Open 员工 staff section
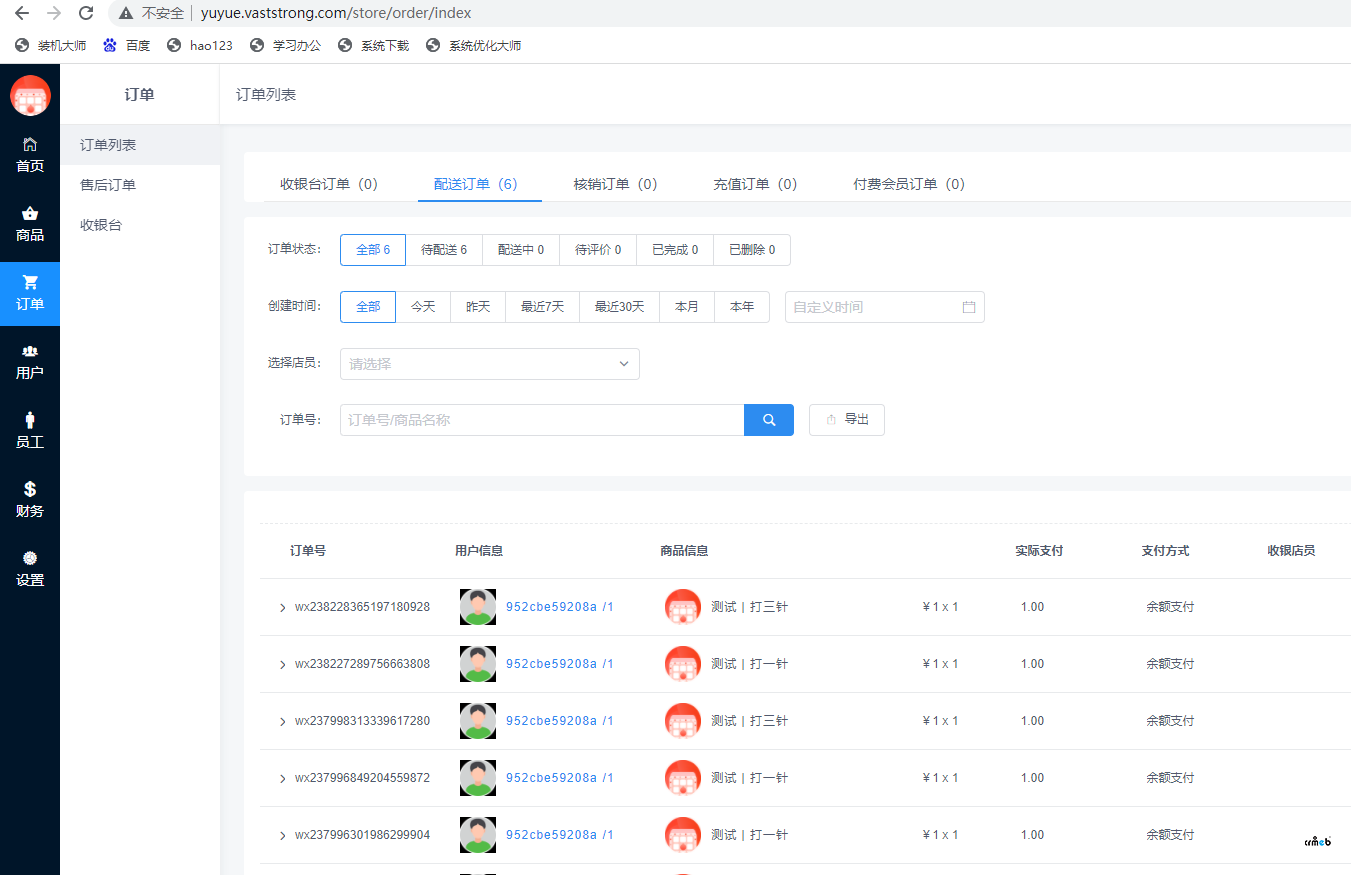This screenshot has height=875, width=1351. pos(30,431)
